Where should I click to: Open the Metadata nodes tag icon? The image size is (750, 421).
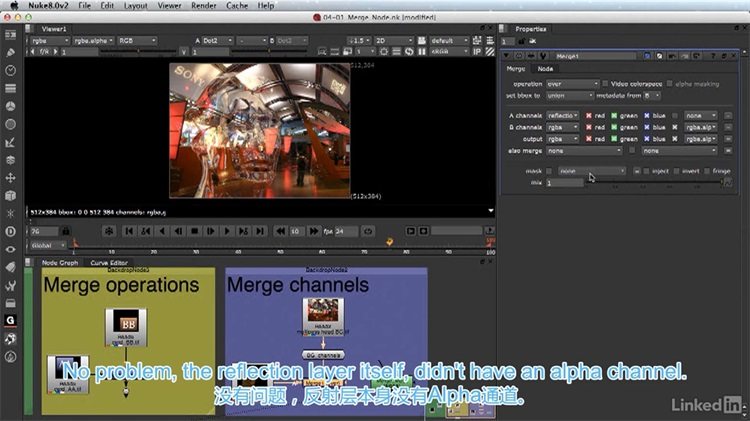tap(10, 267)
